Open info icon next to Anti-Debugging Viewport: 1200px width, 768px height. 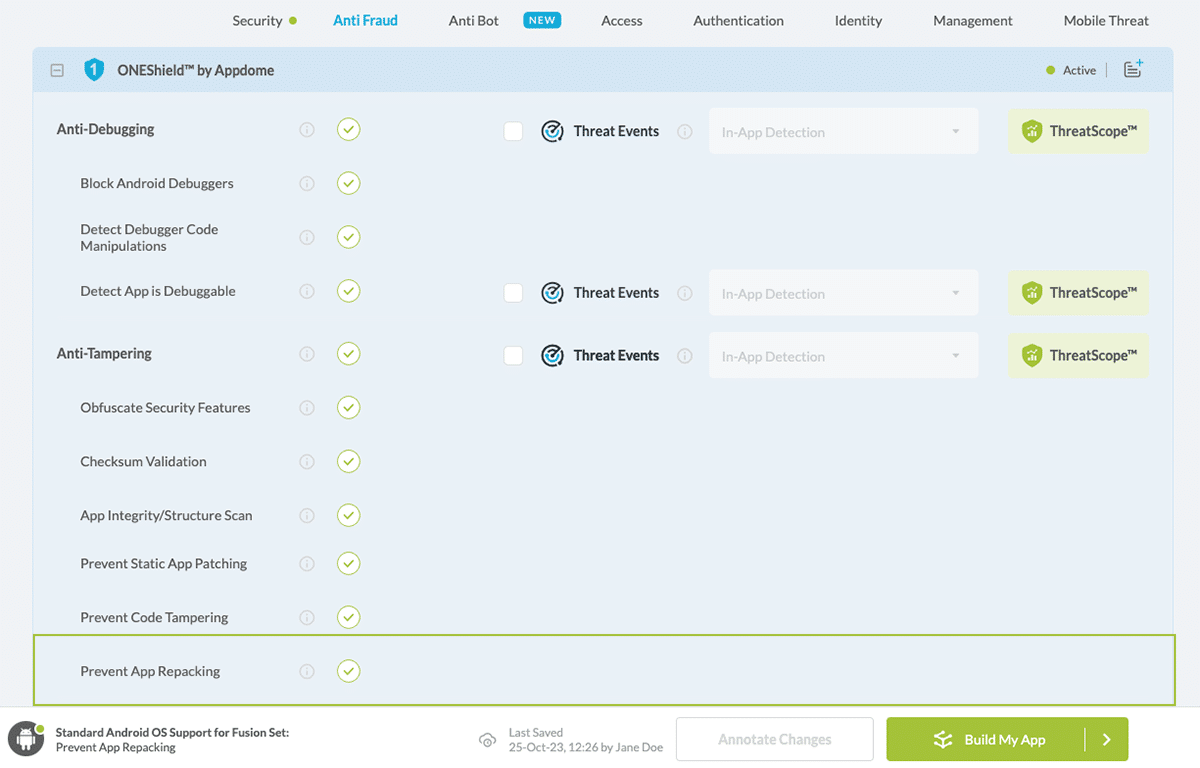307,130
